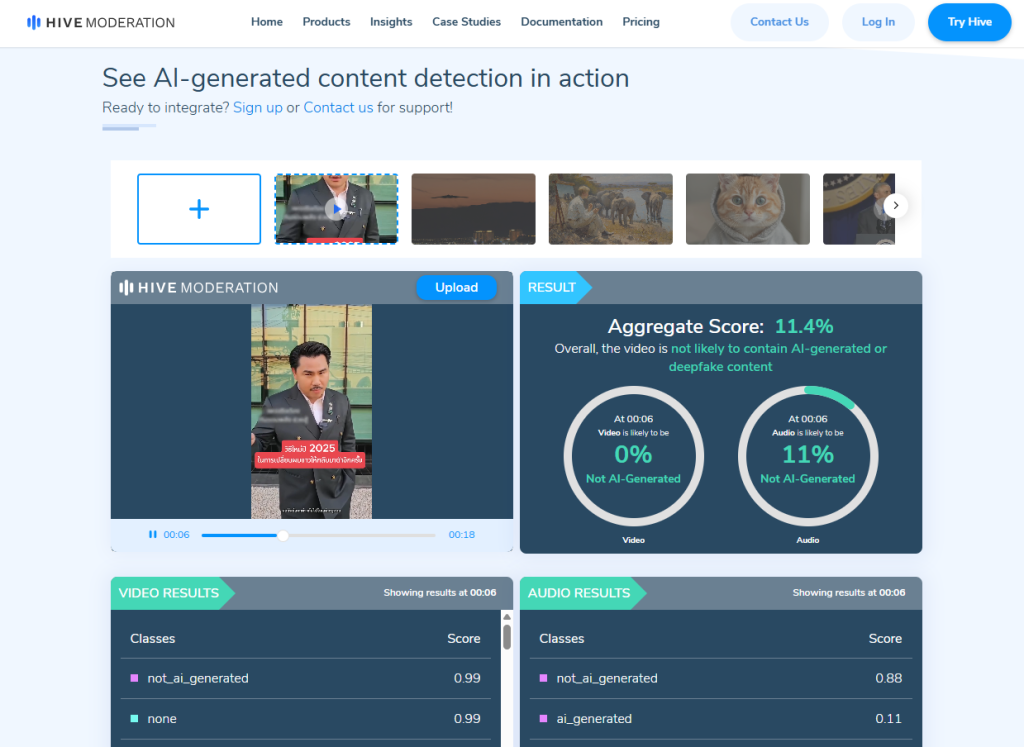Viewport: 1024px width, 747px height.
Task: Open the Products menu
Action: coord(326,22)
